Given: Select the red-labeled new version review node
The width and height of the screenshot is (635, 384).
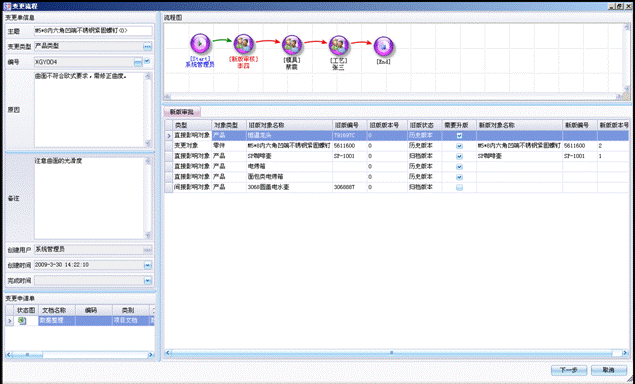Looking at the screenshot, I should coord(244,45).
